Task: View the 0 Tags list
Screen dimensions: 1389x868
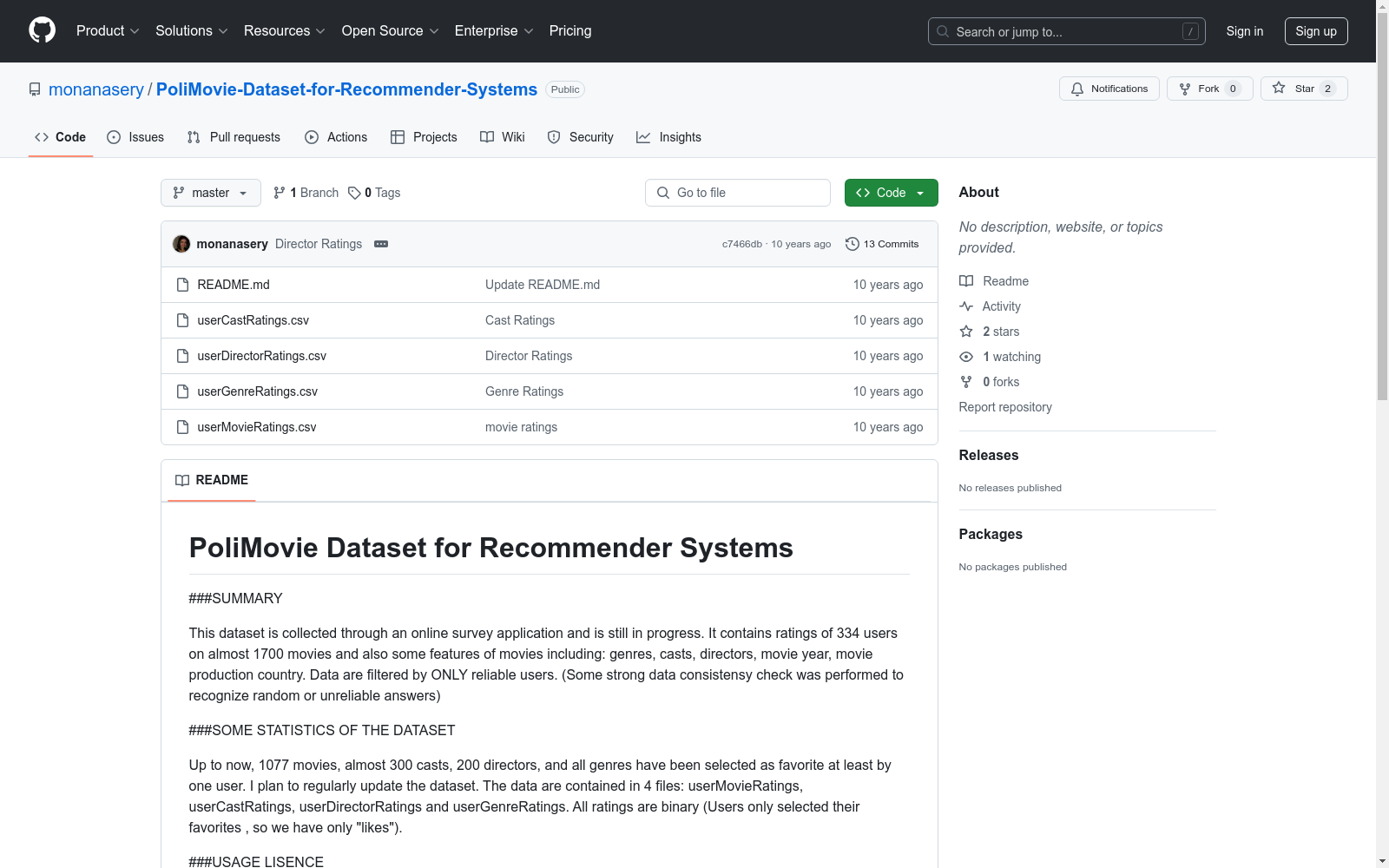Action: pyautogui.click(x=374, y=193)
